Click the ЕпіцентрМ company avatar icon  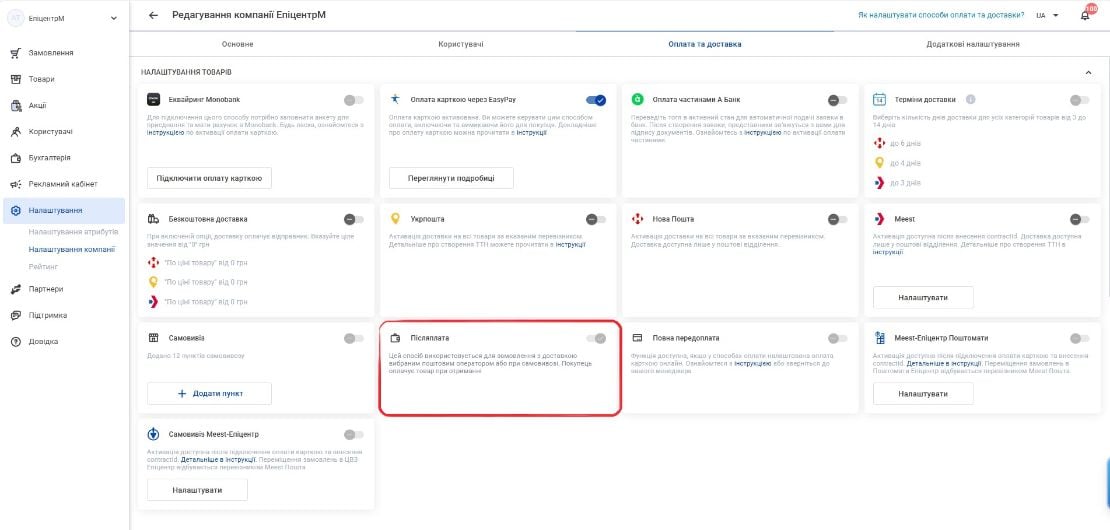pos(15,18)
